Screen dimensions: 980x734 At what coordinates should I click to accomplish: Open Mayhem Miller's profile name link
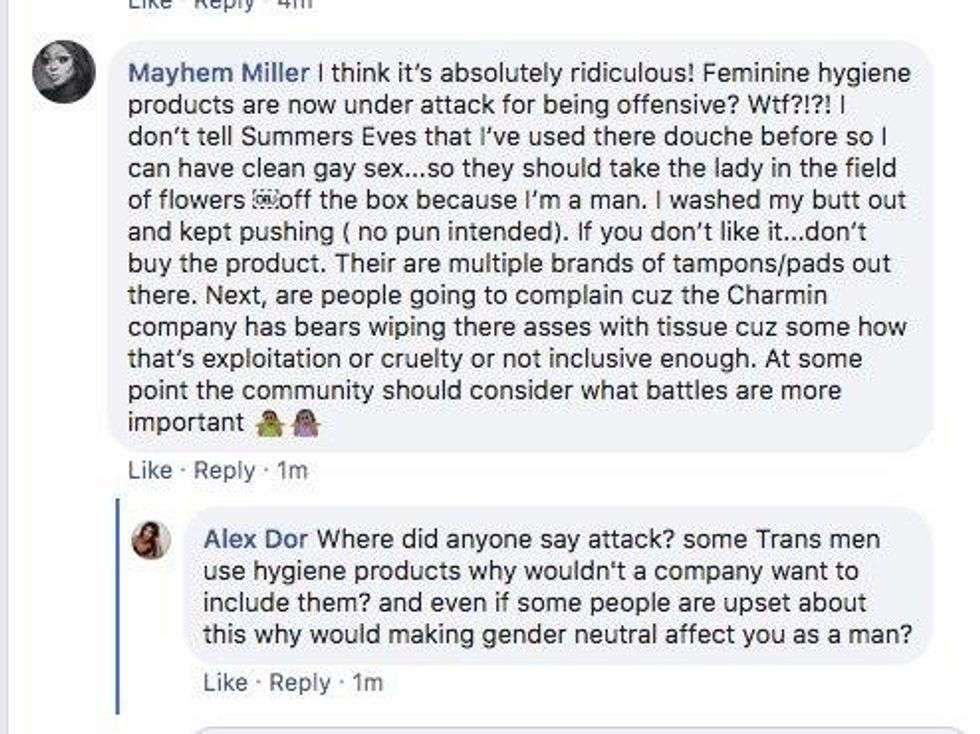pyautogui.click(x=219, y=73)
